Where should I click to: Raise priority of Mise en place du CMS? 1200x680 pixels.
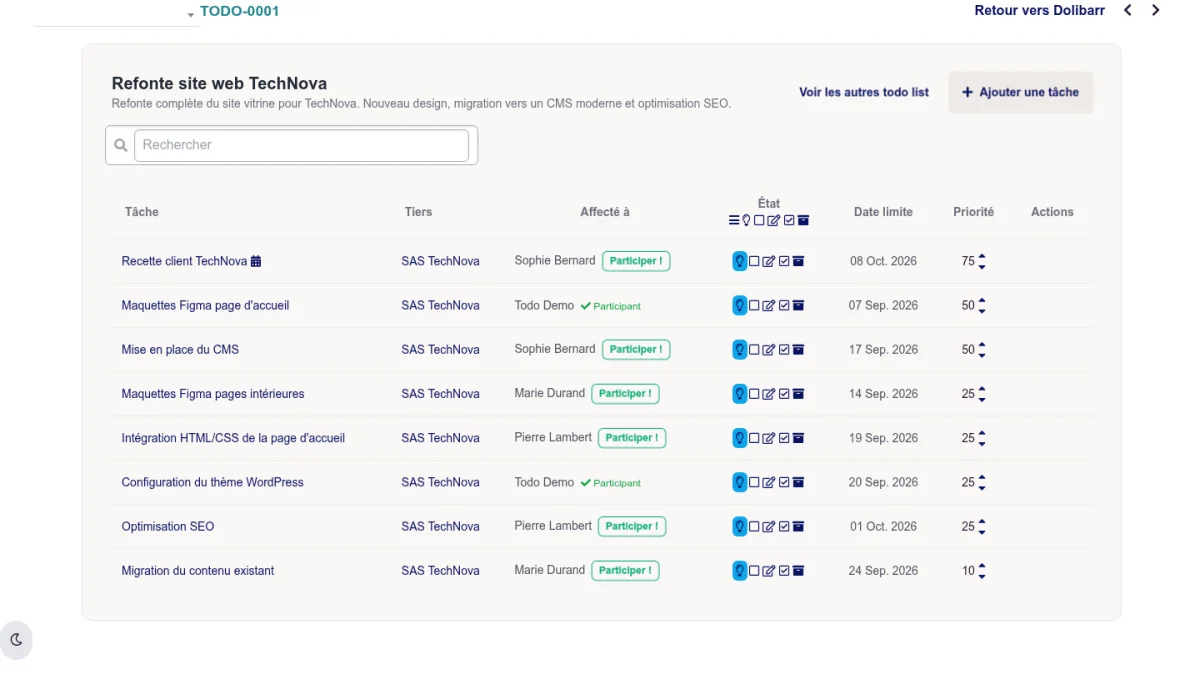(x=982, y=344)
